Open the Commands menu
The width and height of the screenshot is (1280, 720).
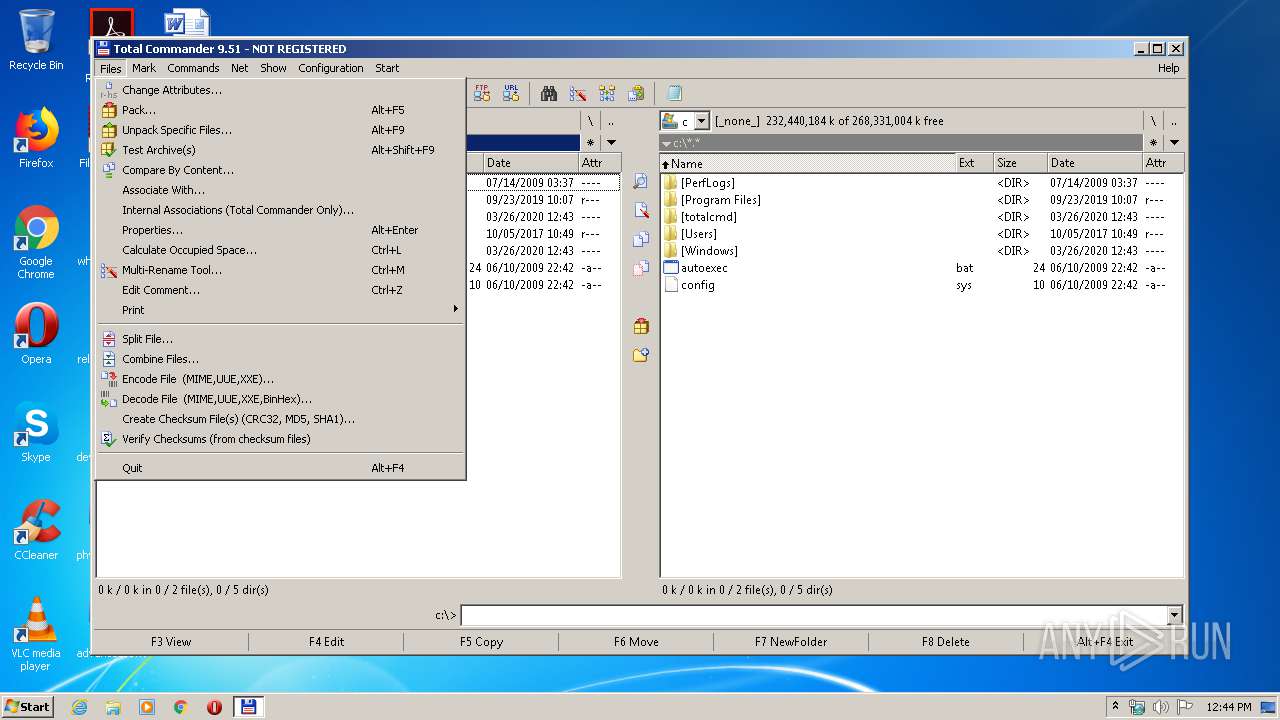[x=193, y=68]
